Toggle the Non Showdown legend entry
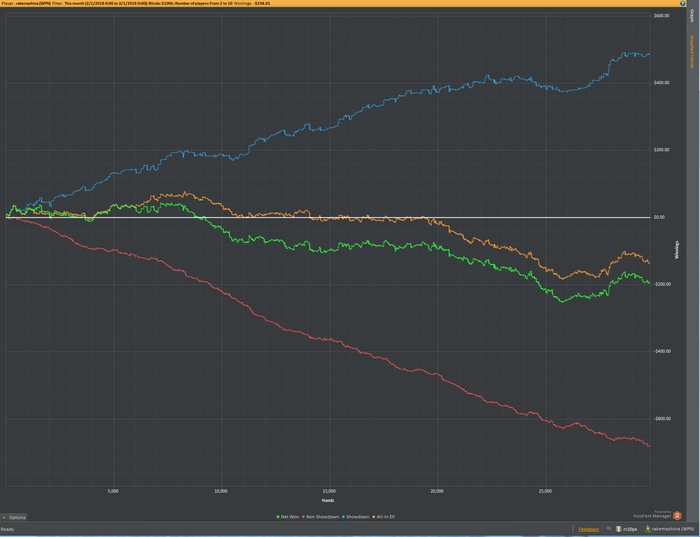The width and height of the screenshot is (700, 537). coord(320,517)
